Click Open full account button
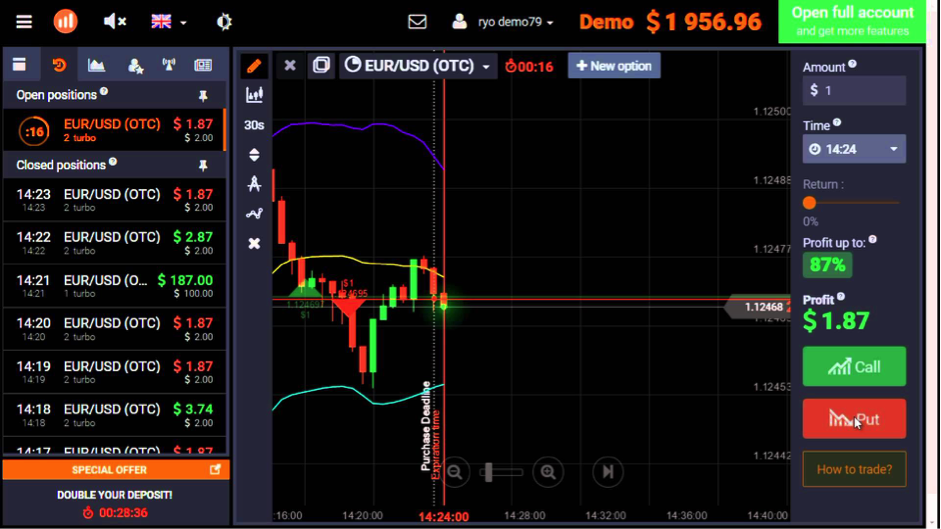 852,21
